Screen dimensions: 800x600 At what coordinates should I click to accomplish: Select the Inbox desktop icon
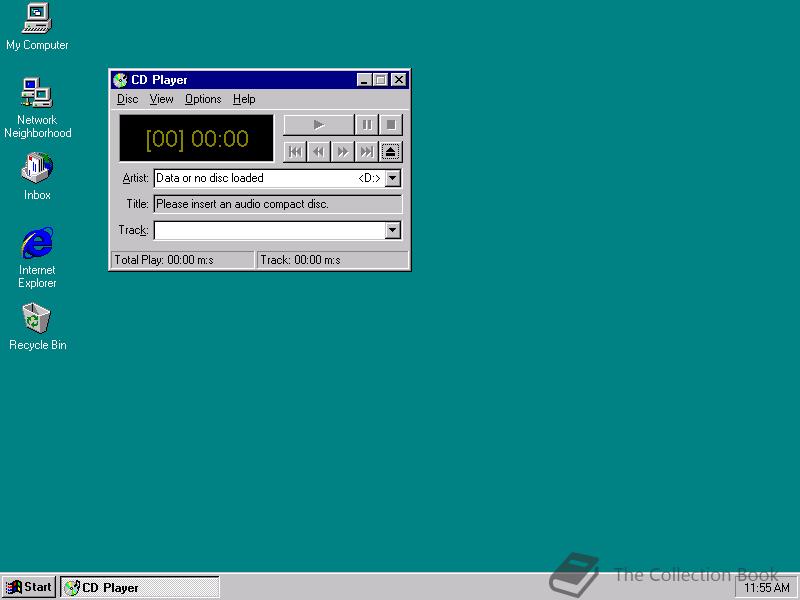[37, 176]
